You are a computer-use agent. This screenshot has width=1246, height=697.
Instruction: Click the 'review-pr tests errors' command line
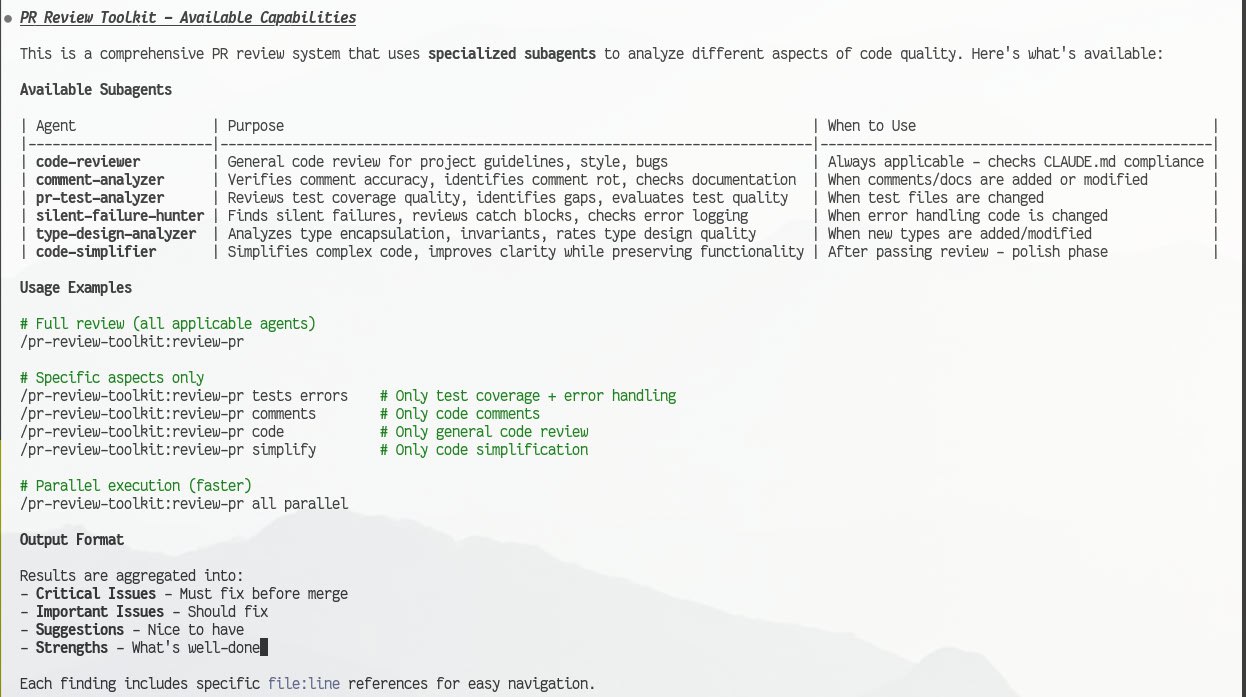(184, 396)
